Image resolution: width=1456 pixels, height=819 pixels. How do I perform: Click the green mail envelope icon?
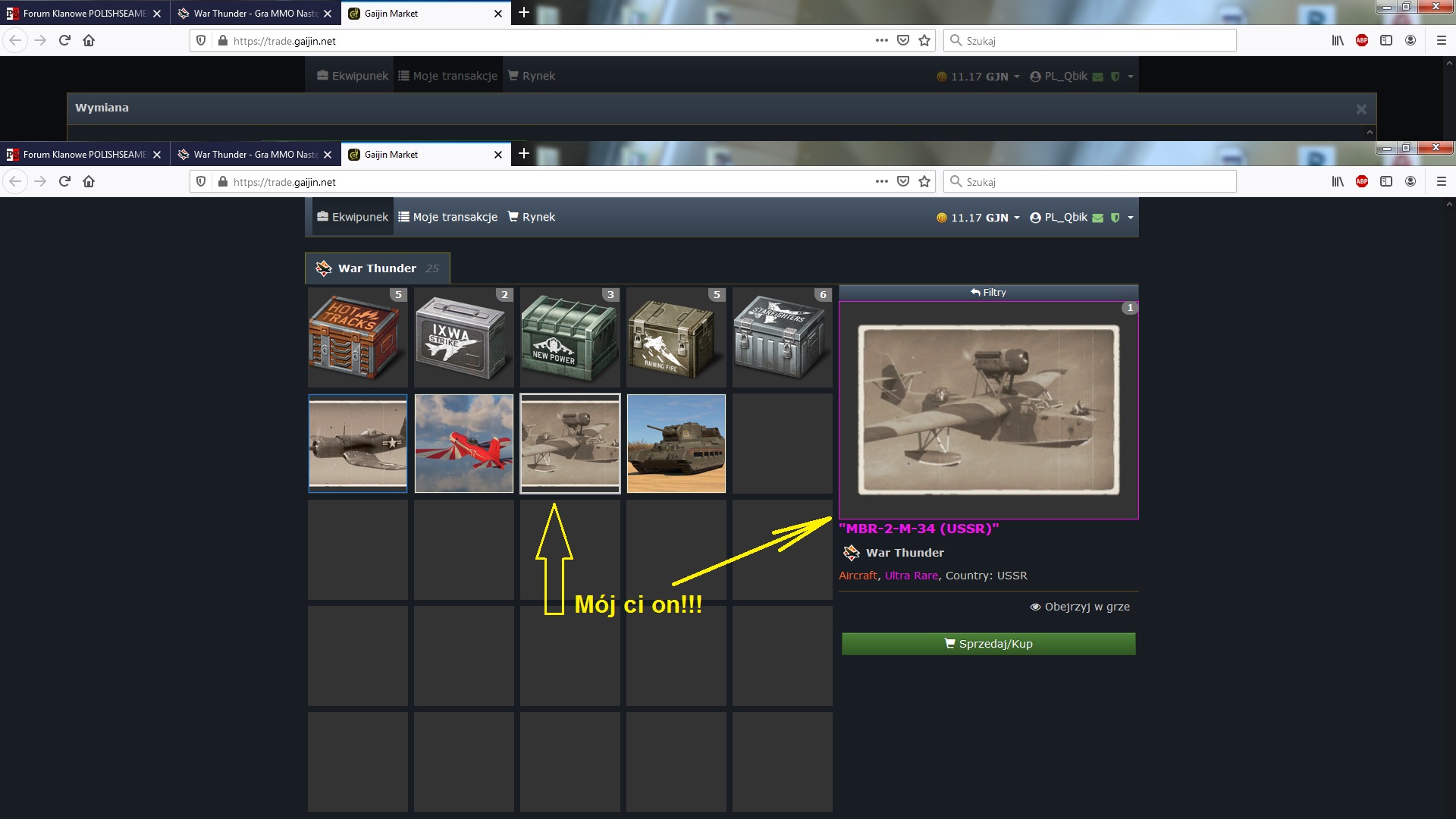(x=1097, y=218)
